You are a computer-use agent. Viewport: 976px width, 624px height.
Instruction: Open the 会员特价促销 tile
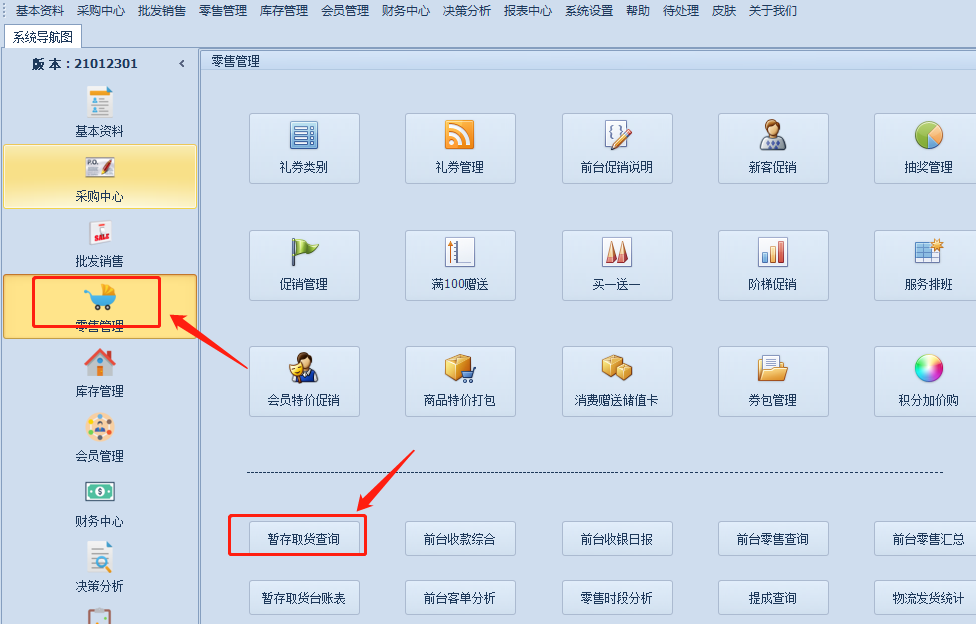304,381
